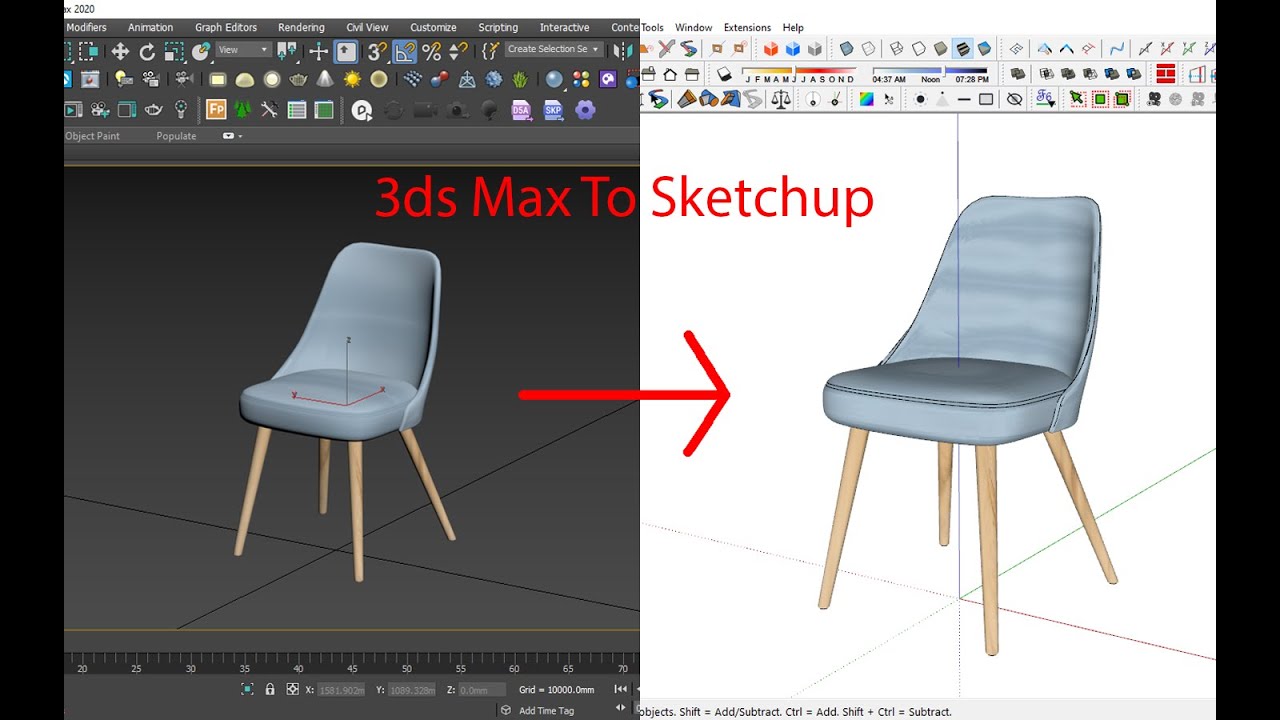The height and width of the screenshot is (720, 1280).
Task: Click the DSA export icon
Action: pyautogui.click(x=522, y=110)
